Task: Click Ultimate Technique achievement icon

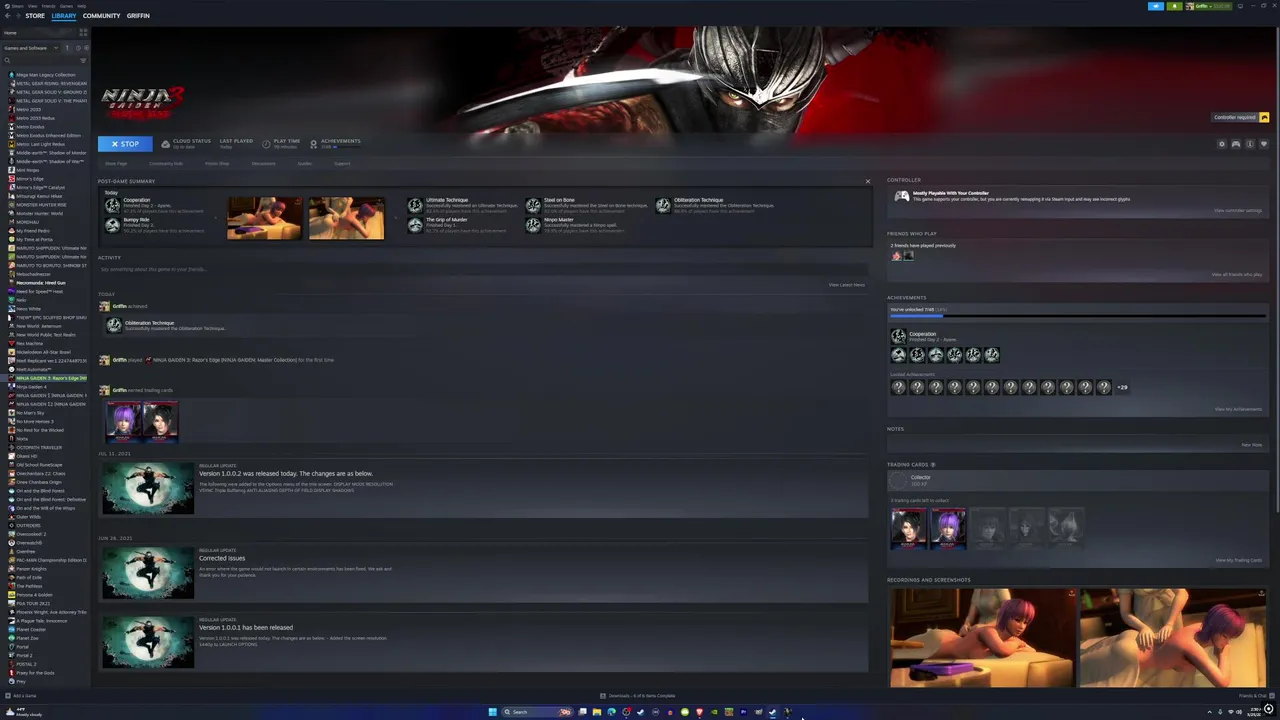Action: point(415,205)
